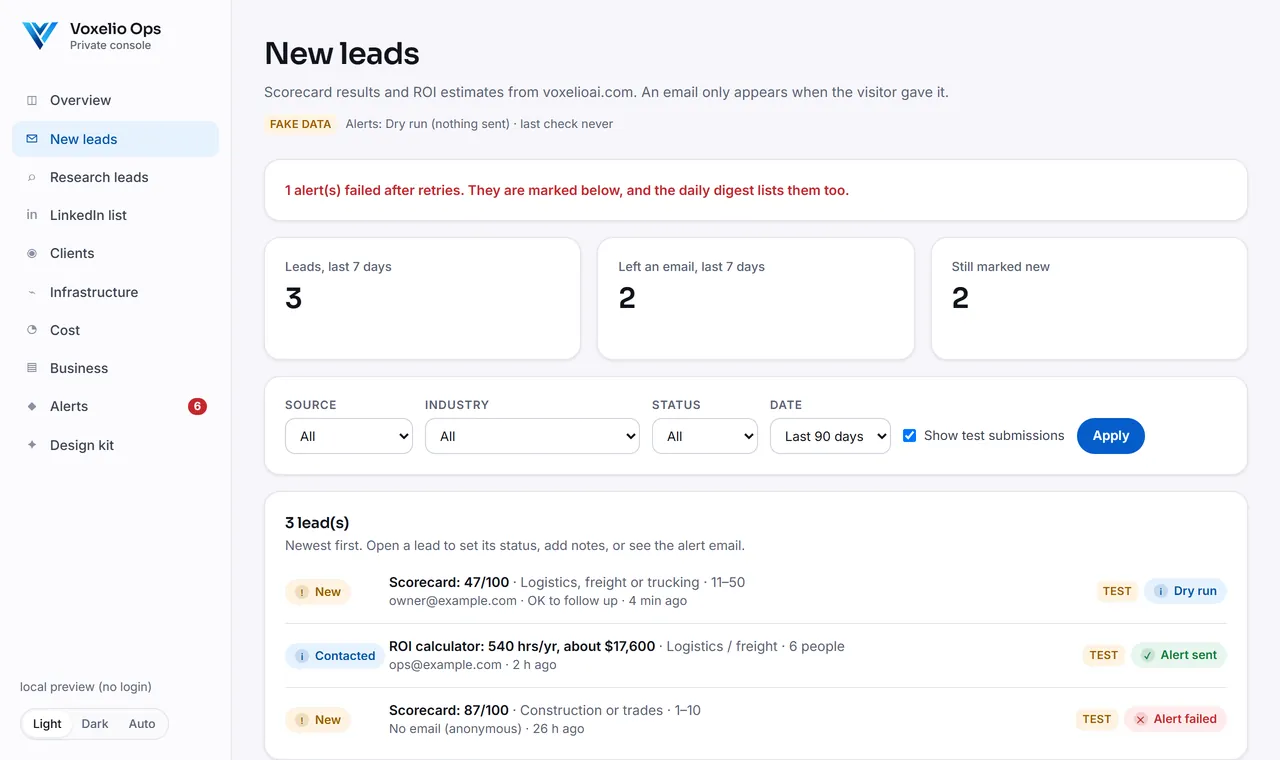Open the Date range dropdown
Image resolution: width=1280 pixels, height=760 pixels.
pos(830,436)
